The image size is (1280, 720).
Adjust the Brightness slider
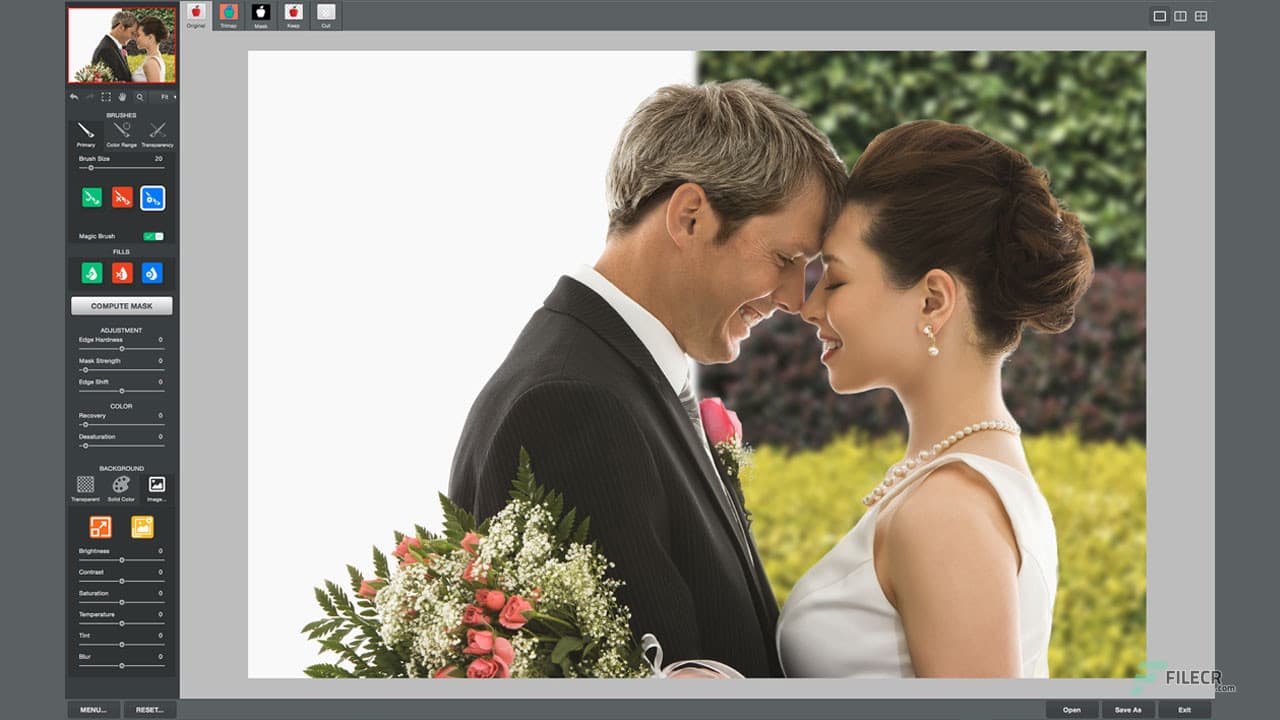[x=122, y=560]
